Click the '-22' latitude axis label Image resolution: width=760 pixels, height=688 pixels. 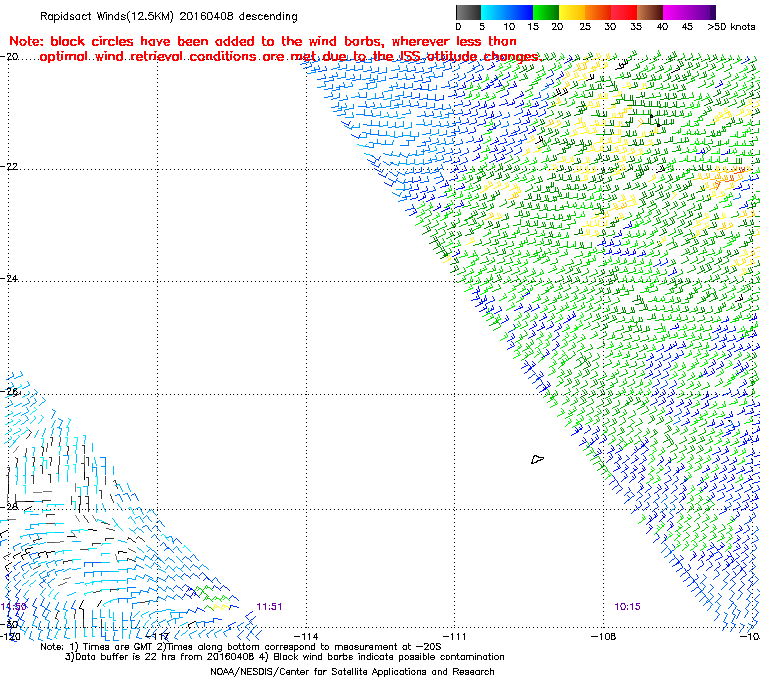coord(9,166)
